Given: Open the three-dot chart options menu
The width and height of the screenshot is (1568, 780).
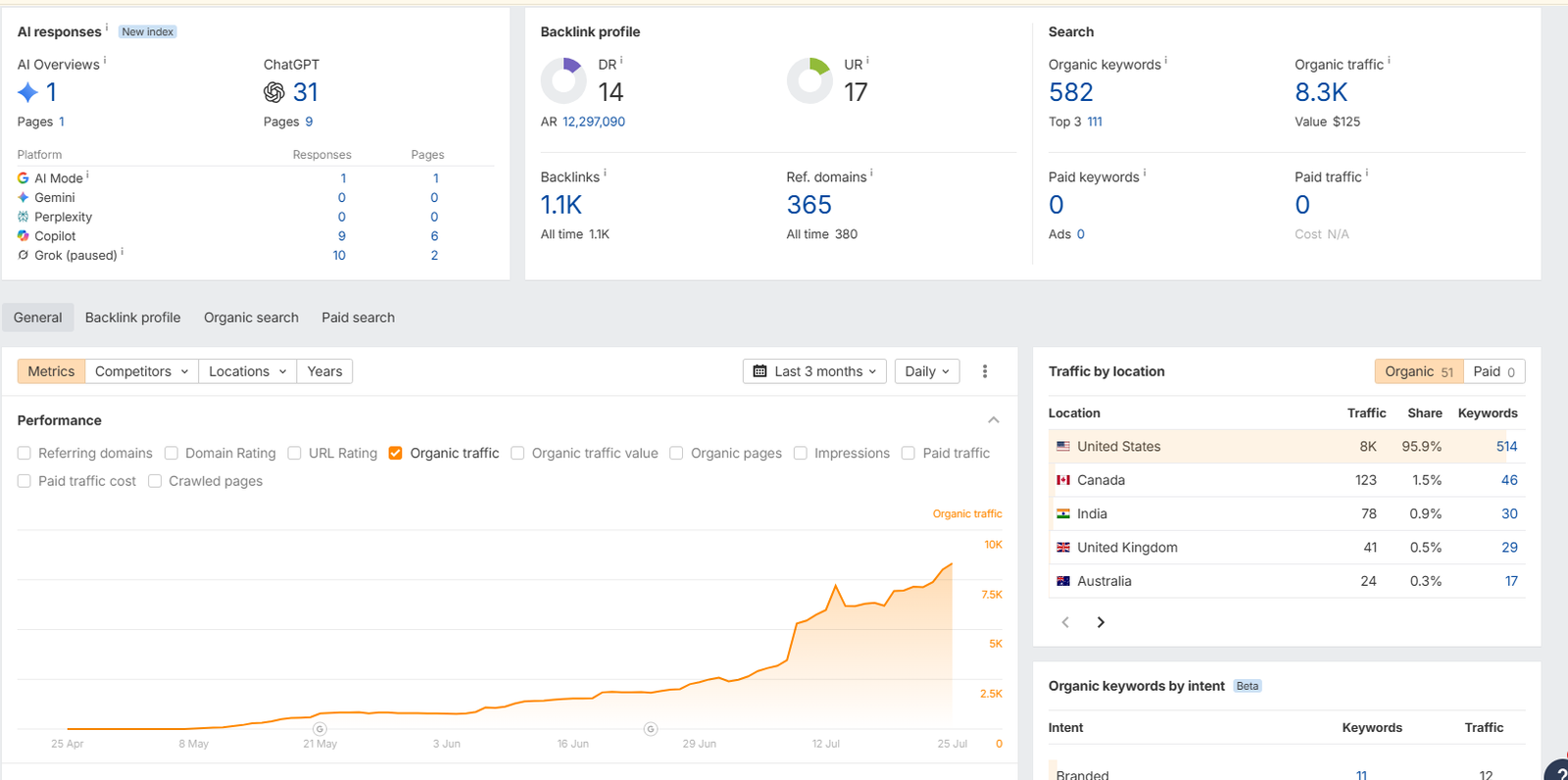Looking at the screenshot, I should coord(985,371).
